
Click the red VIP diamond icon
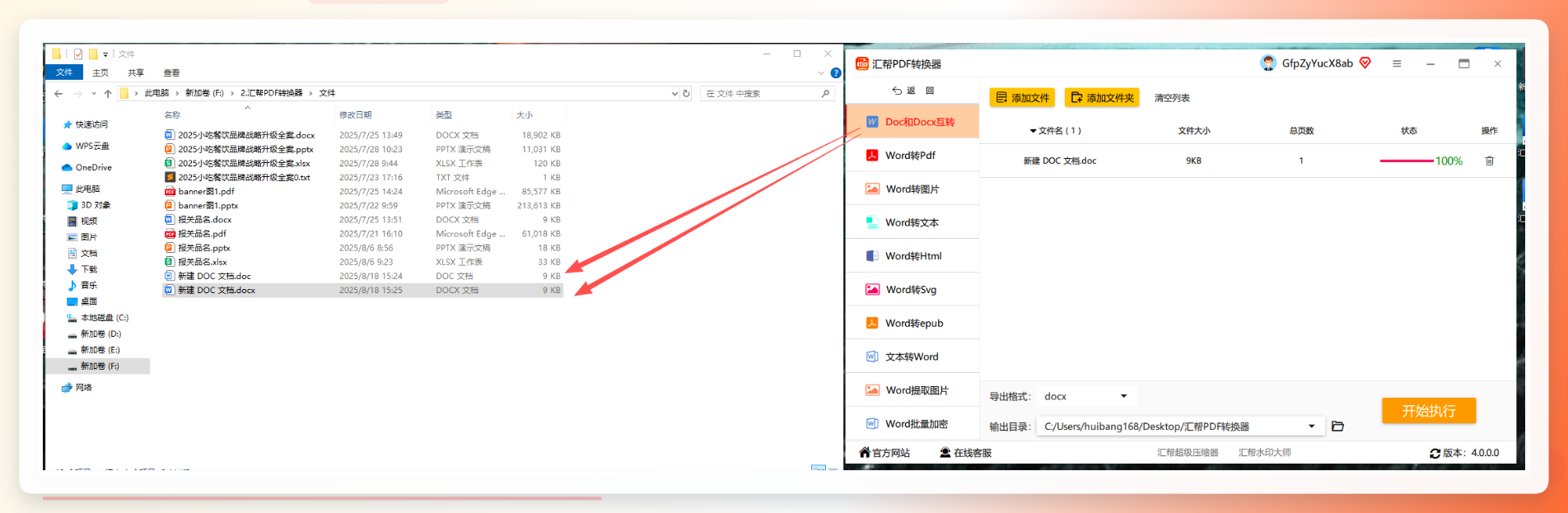[x=1365, y=63]
